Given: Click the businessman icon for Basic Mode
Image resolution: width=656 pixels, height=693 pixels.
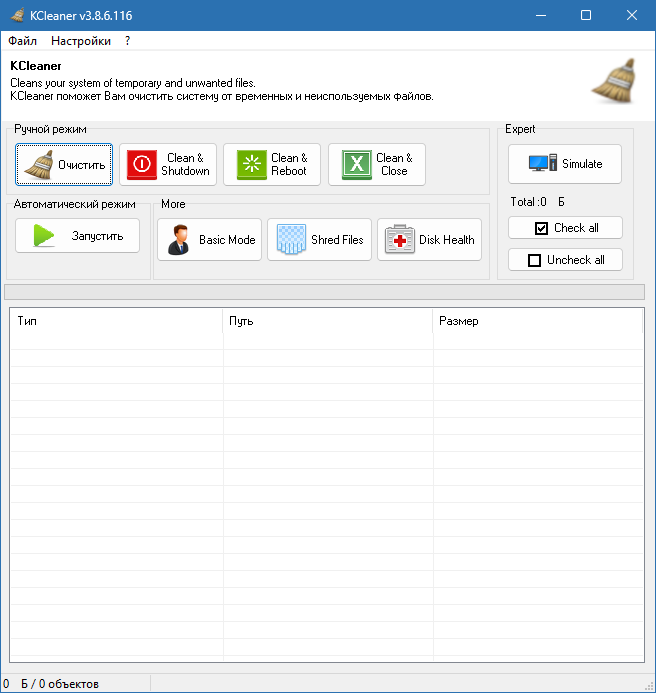Looking at the screenshot, I should click(x=179, y=240).
